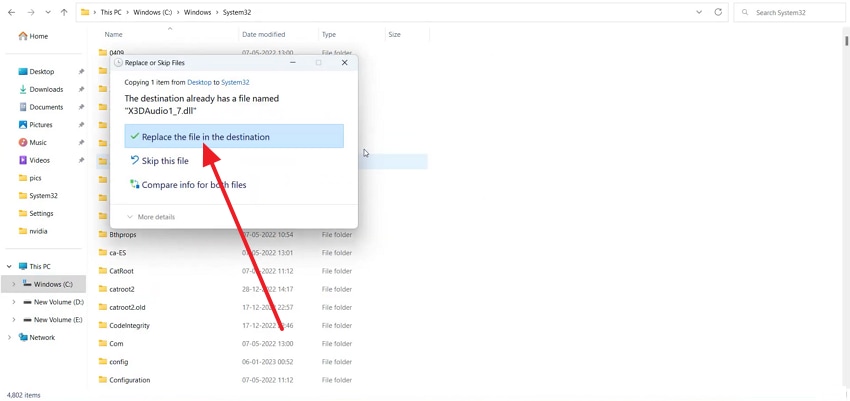Open Downloads in the sidebar

pyautogui.click(x=46, y=89)
